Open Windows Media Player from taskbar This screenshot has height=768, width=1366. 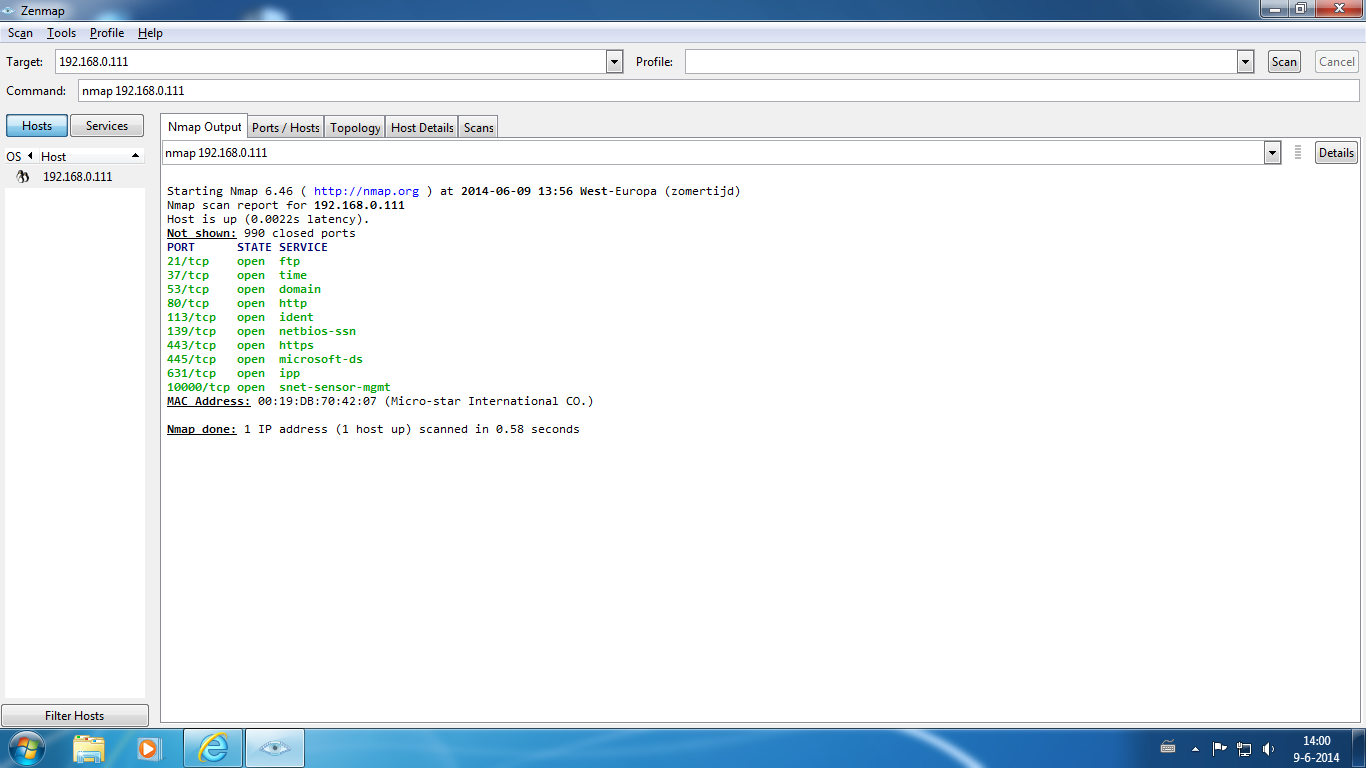click(x=149, y=748)
